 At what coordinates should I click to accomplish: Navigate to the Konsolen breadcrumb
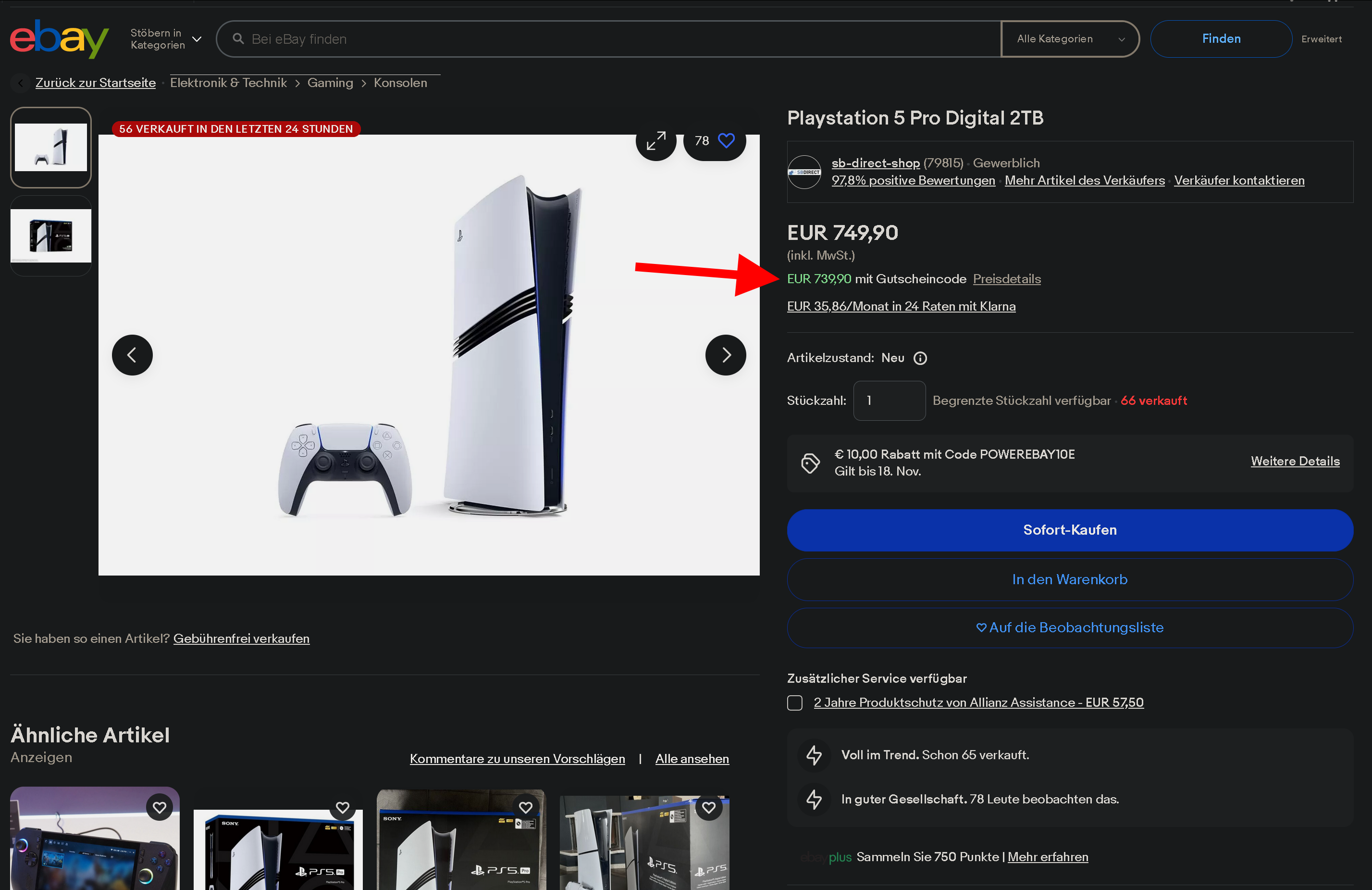(400, 83)
